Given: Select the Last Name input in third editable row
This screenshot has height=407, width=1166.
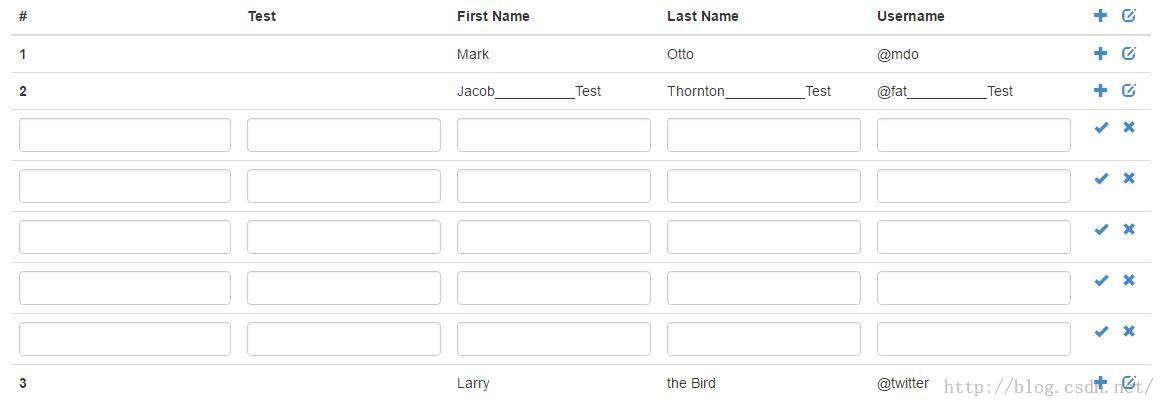Looking at the screenshot, I should [763, 237].
